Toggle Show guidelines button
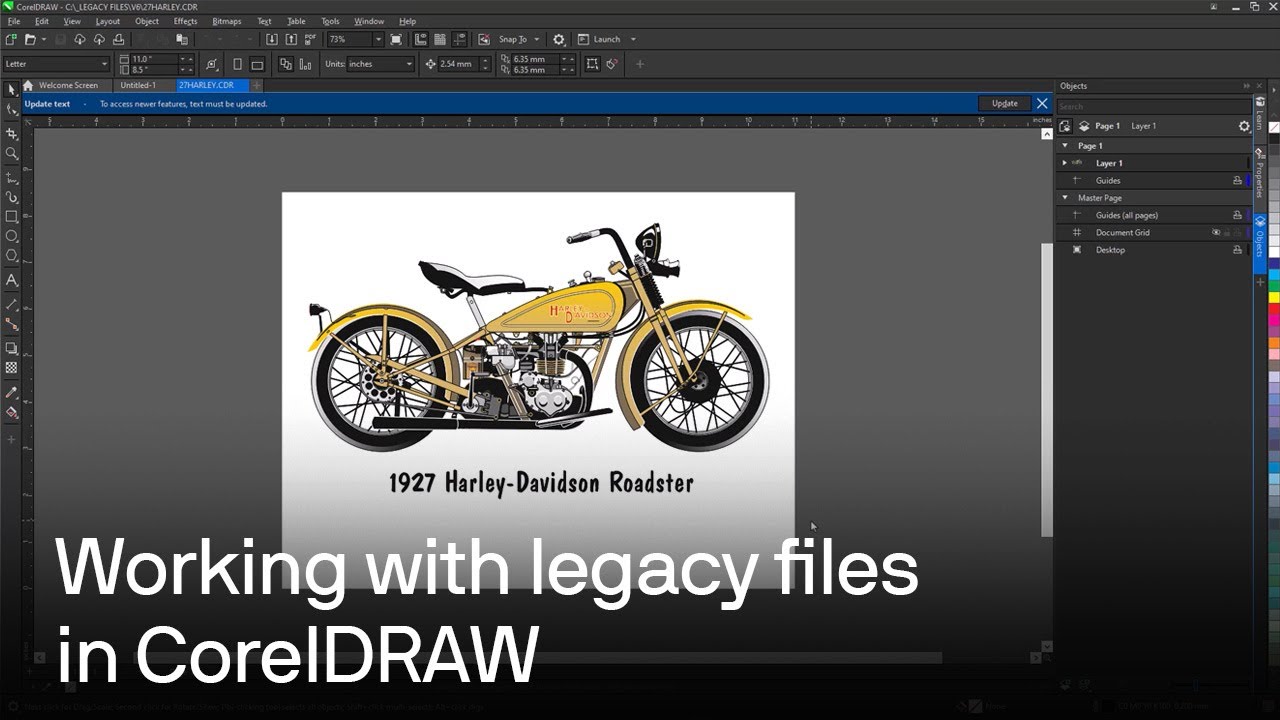Viewport: 1280px width, 720px height. [459, 39]
